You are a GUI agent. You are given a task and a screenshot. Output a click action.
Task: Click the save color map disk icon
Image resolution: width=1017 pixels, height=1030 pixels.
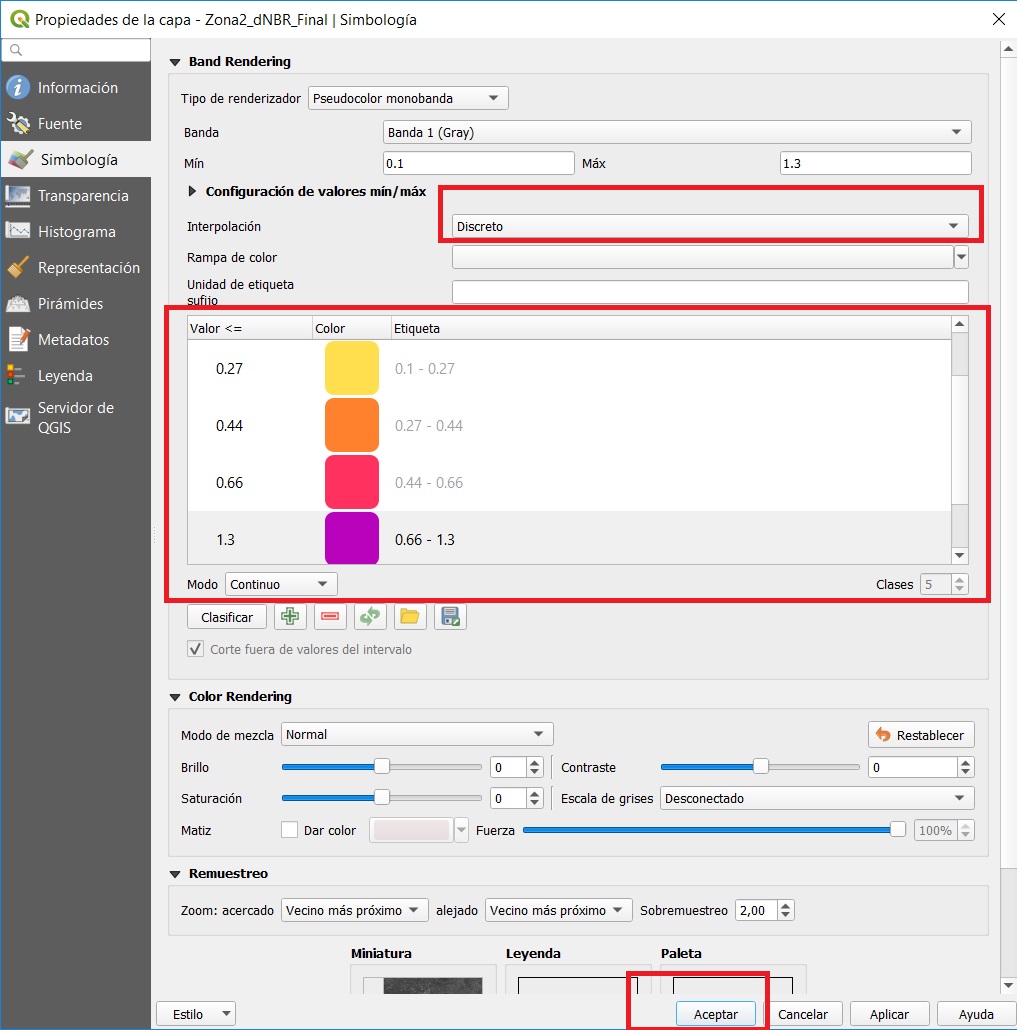pyautogui.click(x=449, y=617)
